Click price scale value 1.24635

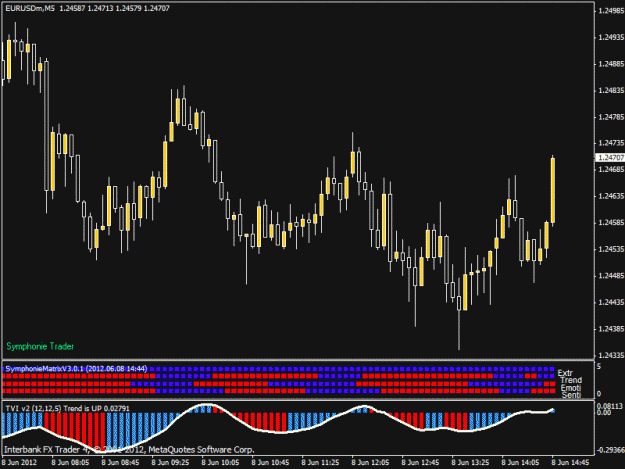(x=611, y=196)
